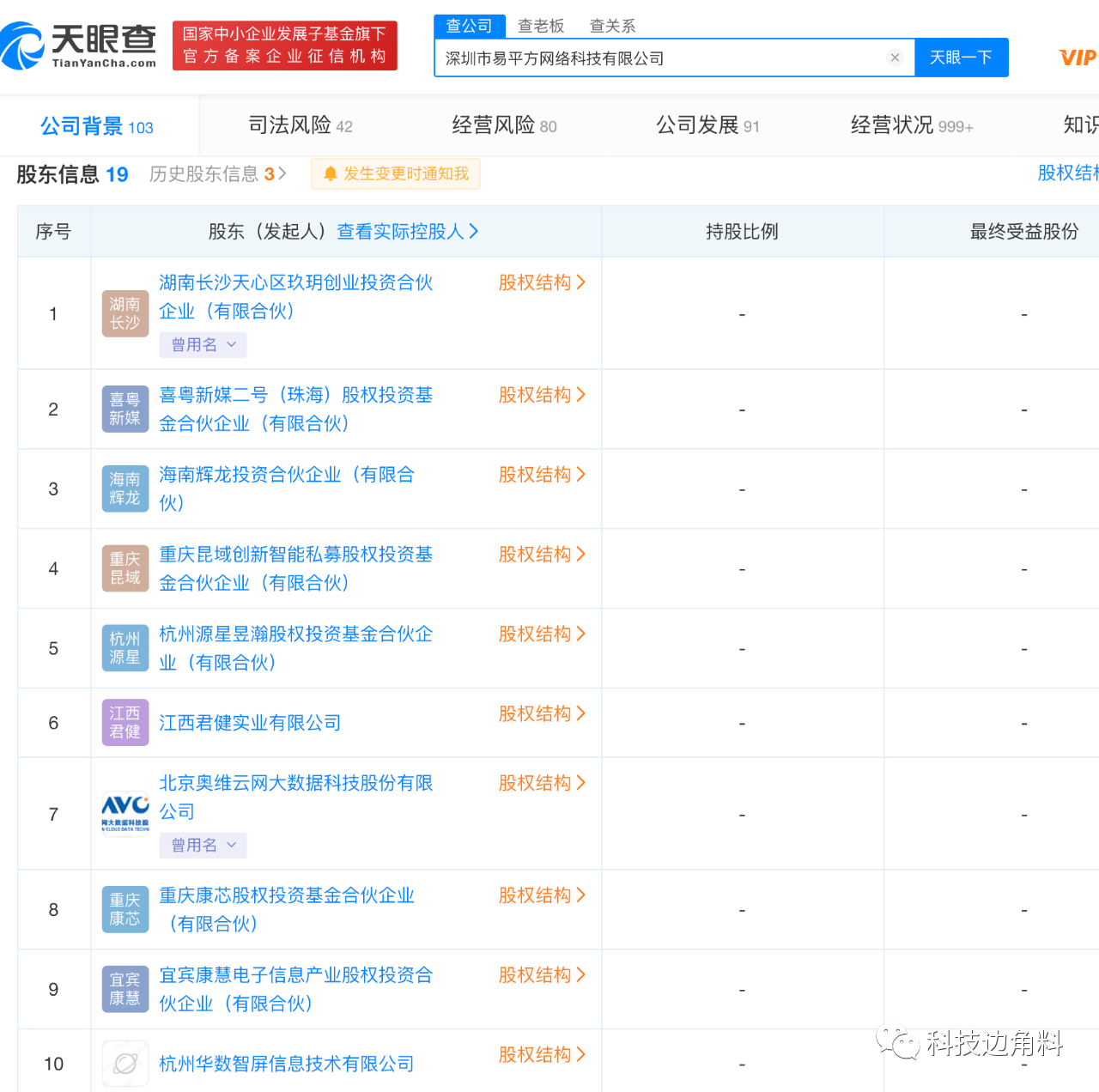Click 发生变更时通知我 notification button

(396, 173)
